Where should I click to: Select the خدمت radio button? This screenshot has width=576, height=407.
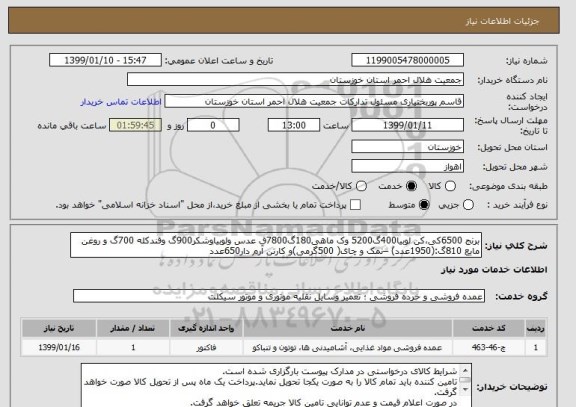(x=411, y=186)
